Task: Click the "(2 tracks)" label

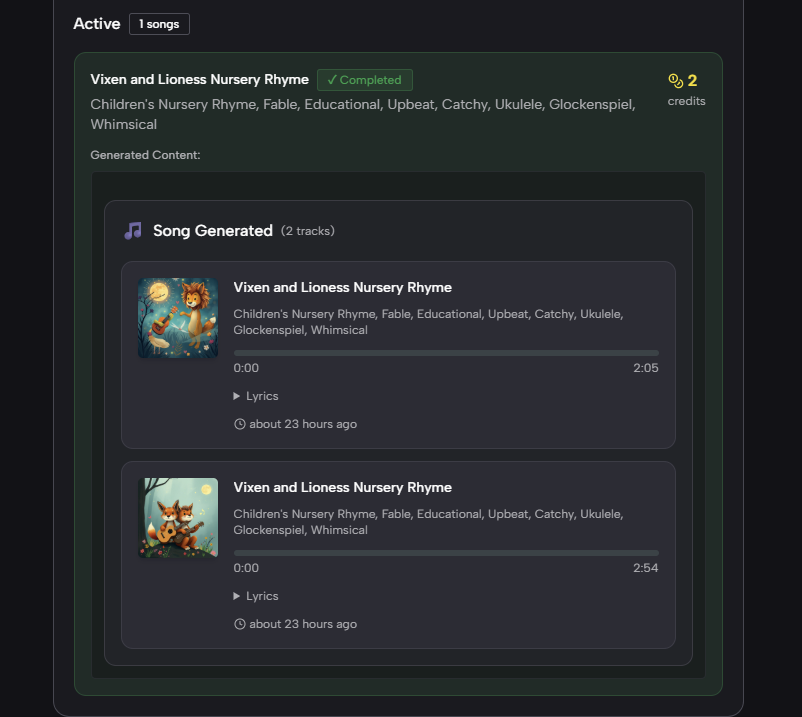Action: pyautogui.click(x=308, y=231)
